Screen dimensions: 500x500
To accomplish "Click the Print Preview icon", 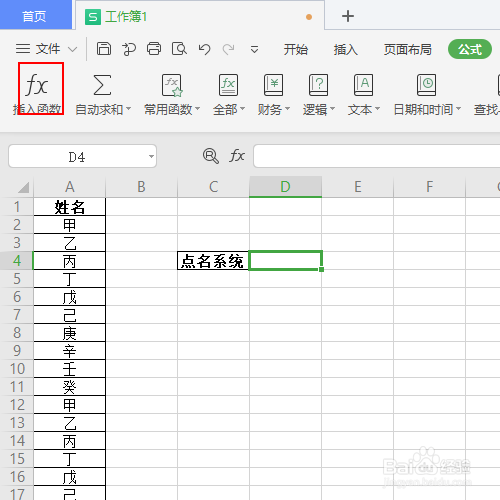I will coord(179,49).
